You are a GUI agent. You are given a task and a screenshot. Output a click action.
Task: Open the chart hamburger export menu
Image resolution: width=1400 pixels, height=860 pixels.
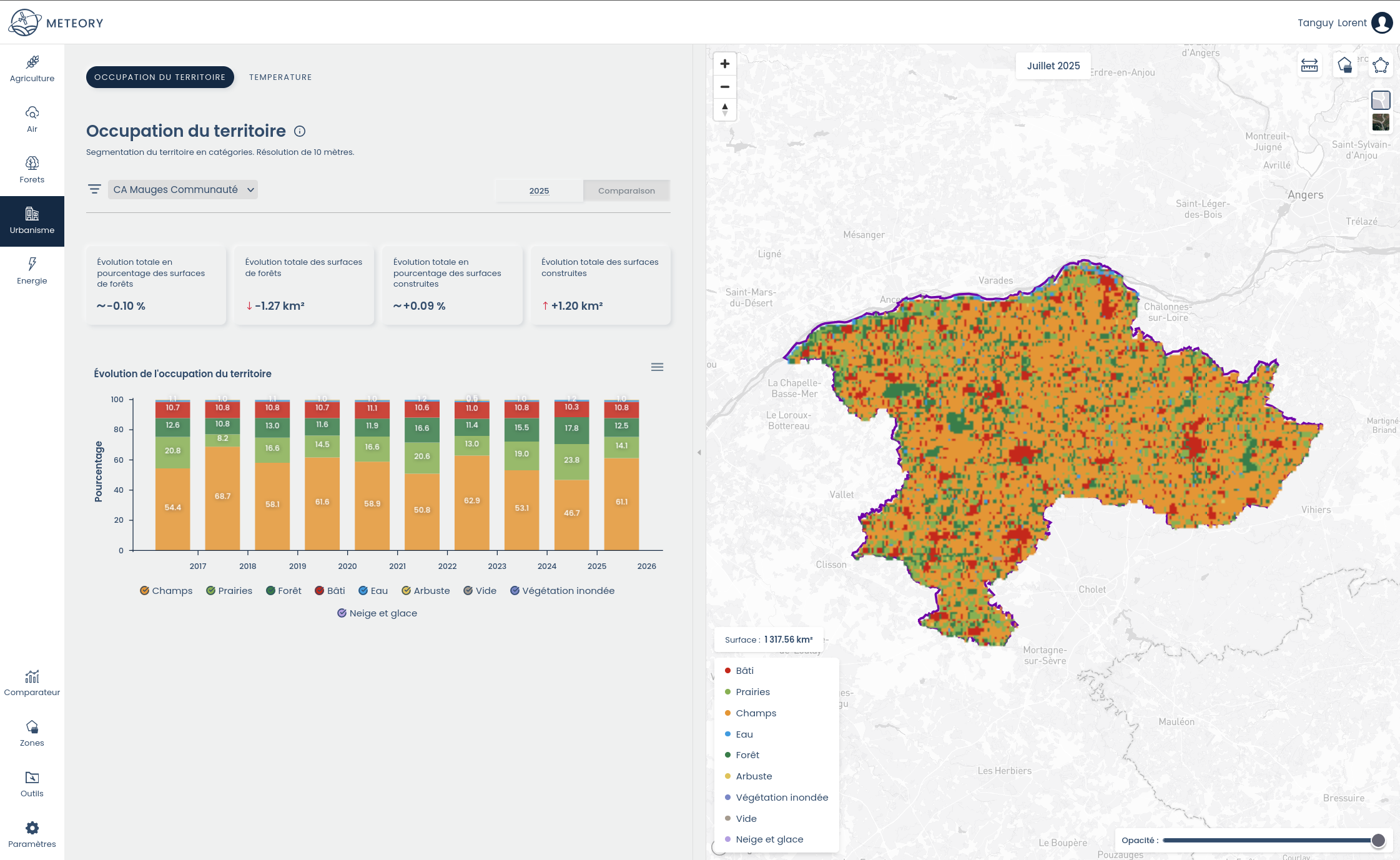[657, 367]
